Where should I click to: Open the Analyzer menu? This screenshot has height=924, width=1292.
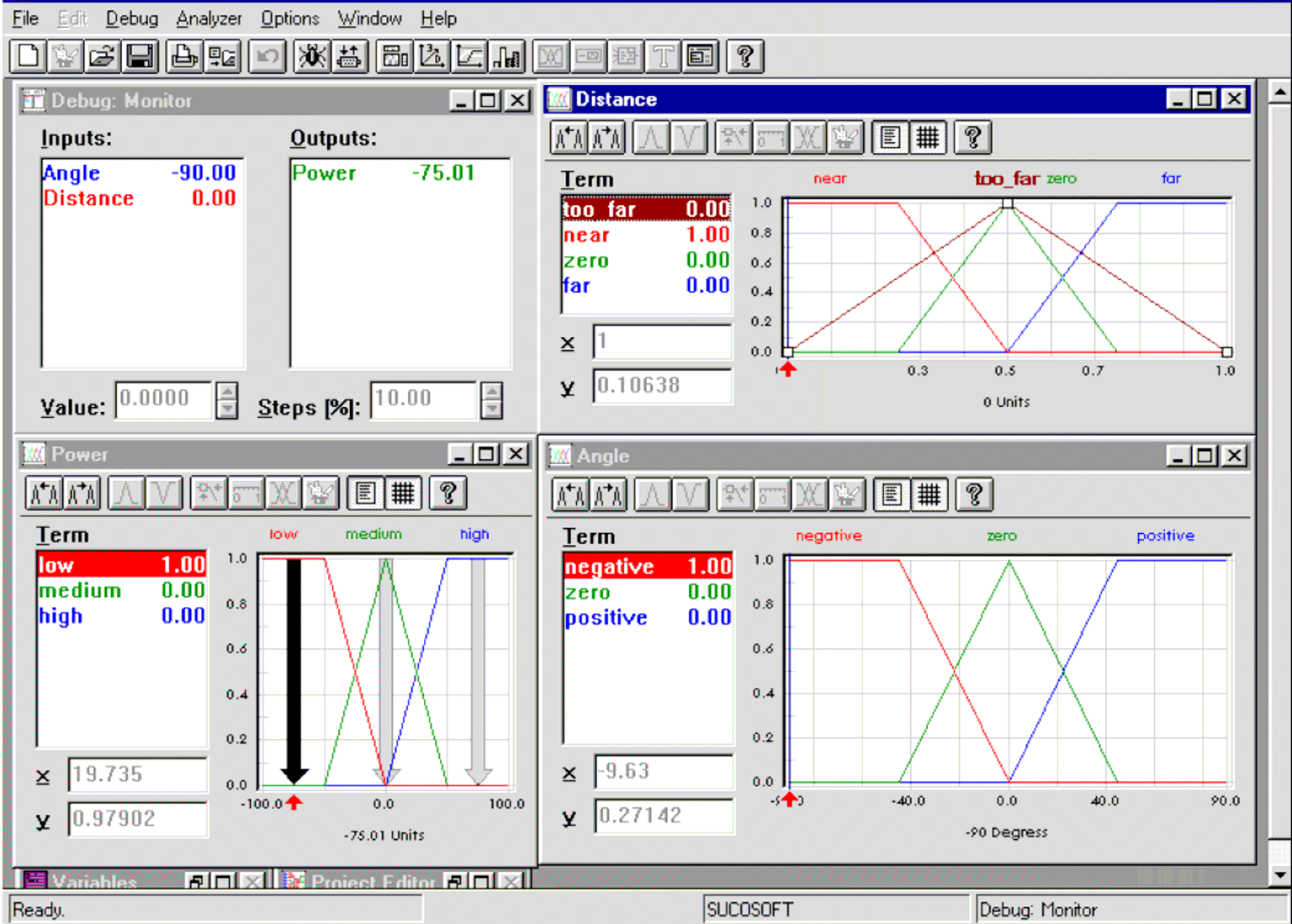tap(209, 18)
